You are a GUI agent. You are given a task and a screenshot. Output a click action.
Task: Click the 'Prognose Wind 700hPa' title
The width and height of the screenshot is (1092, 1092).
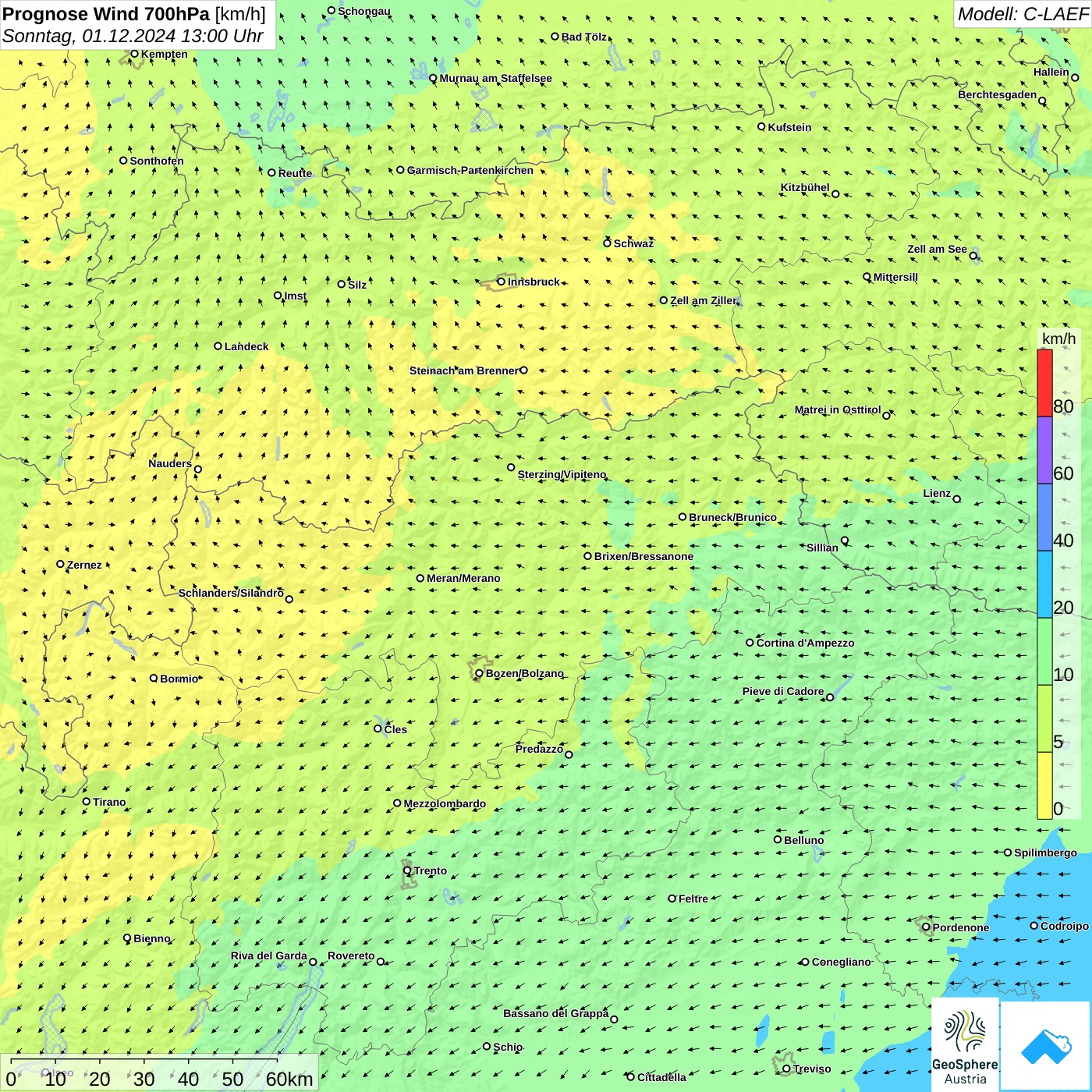106,14
